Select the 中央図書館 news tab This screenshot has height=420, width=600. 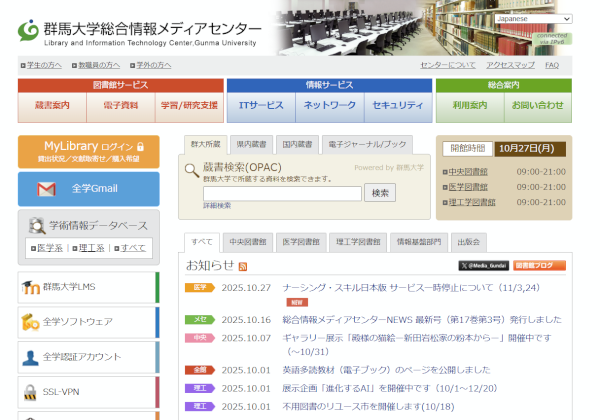click(248, 242)
